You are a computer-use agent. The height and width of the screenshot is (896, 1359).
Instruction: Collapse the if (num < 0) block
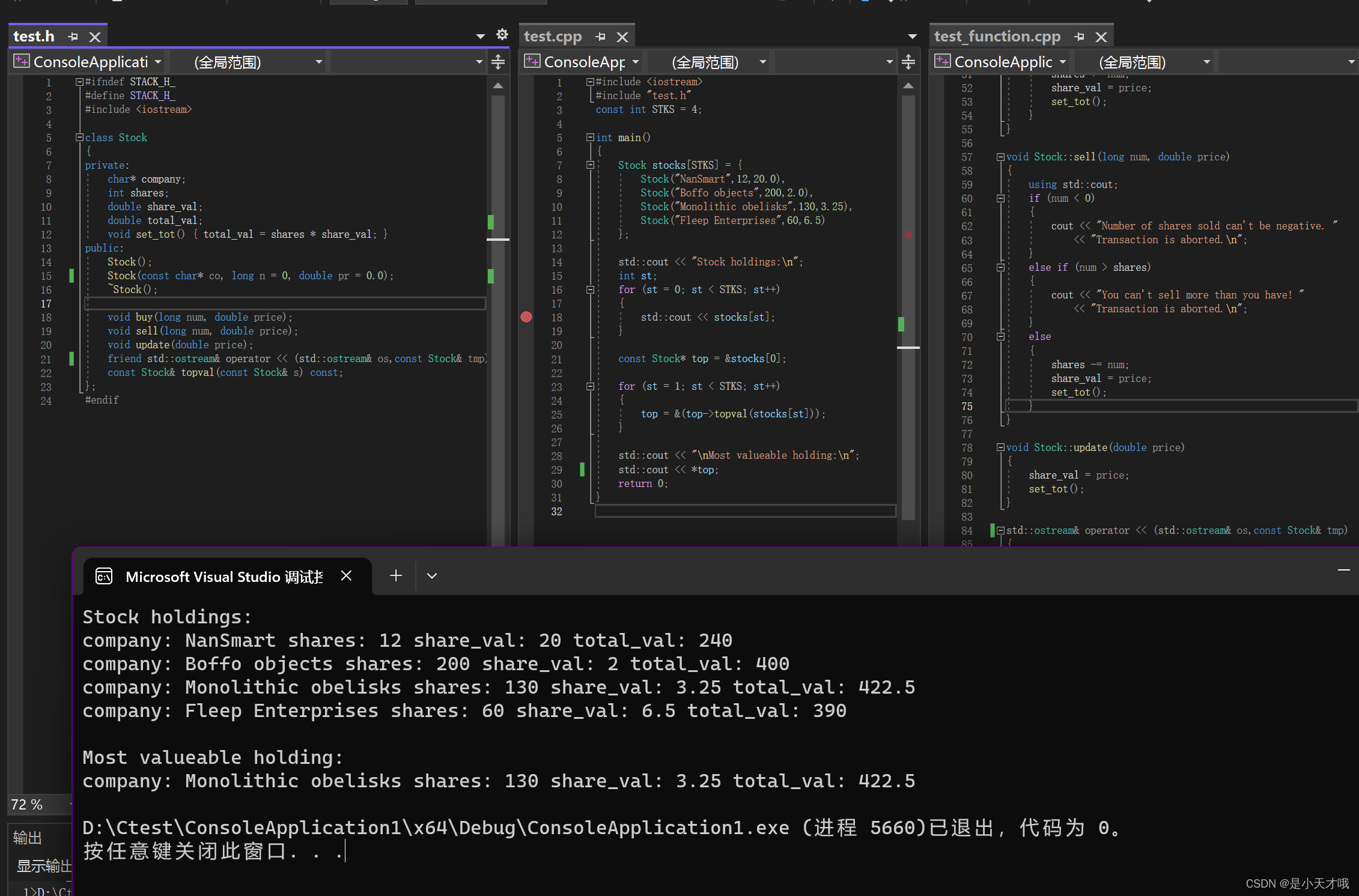1000,198
